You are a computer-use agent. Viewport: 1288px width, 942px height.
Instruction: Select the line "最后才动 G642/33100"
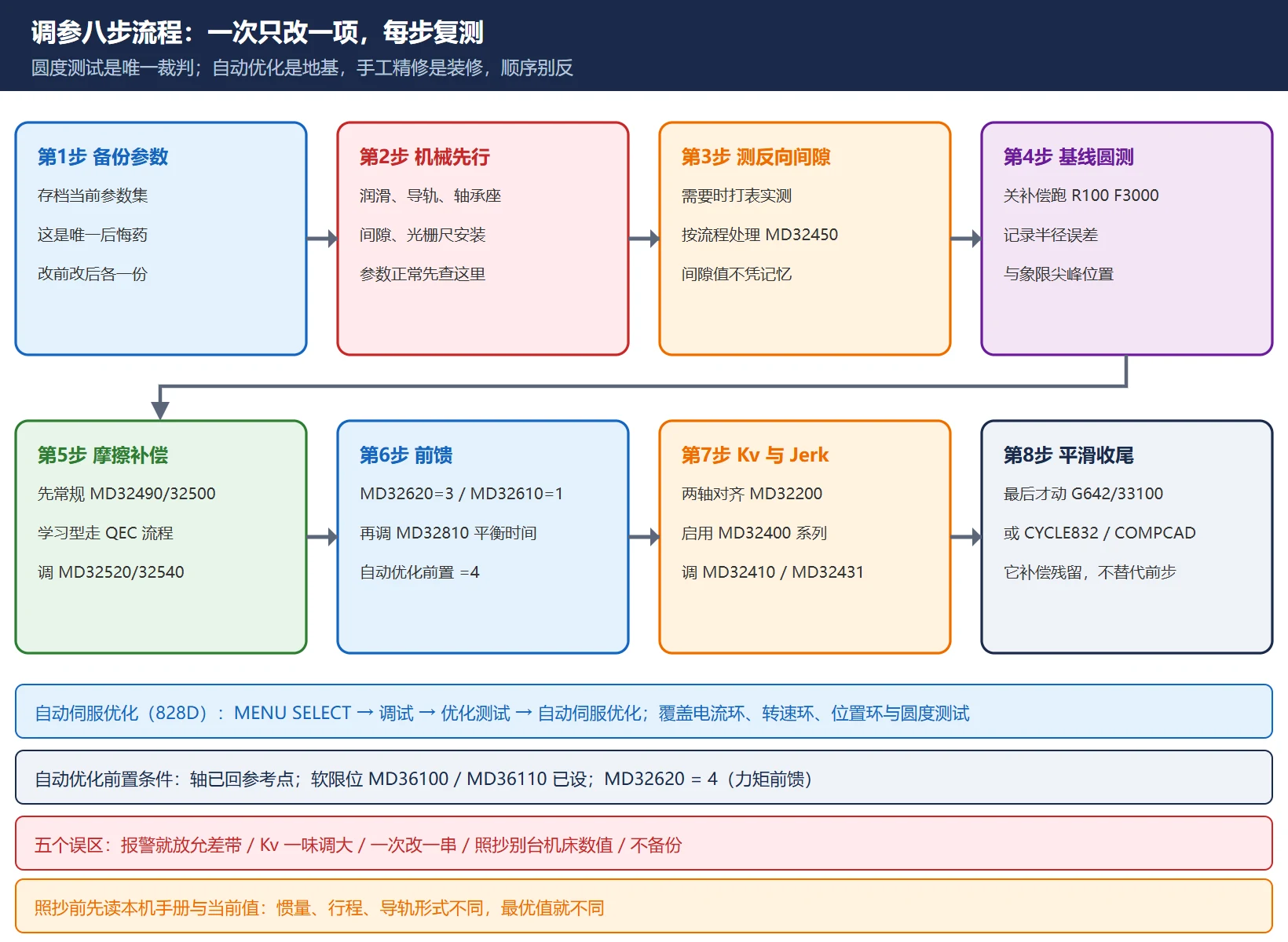click(x=1084, y=494)
